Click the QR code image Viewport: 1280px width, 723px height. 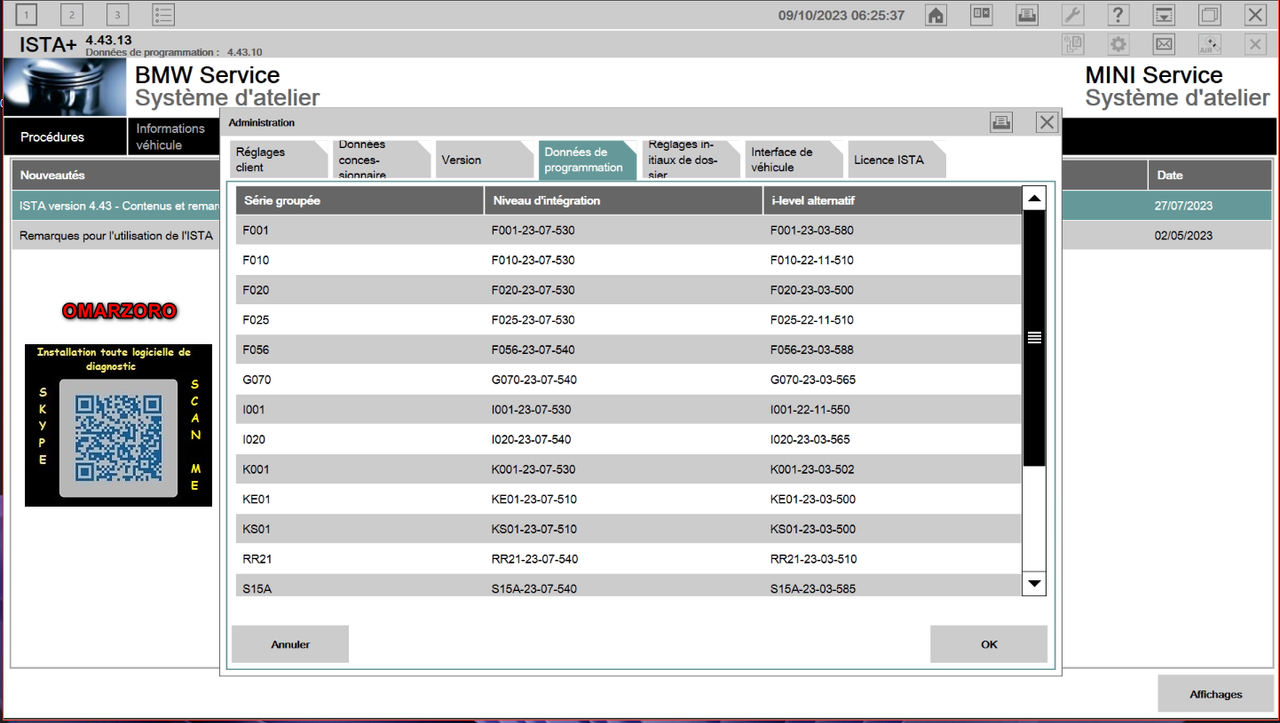point(118,438)
